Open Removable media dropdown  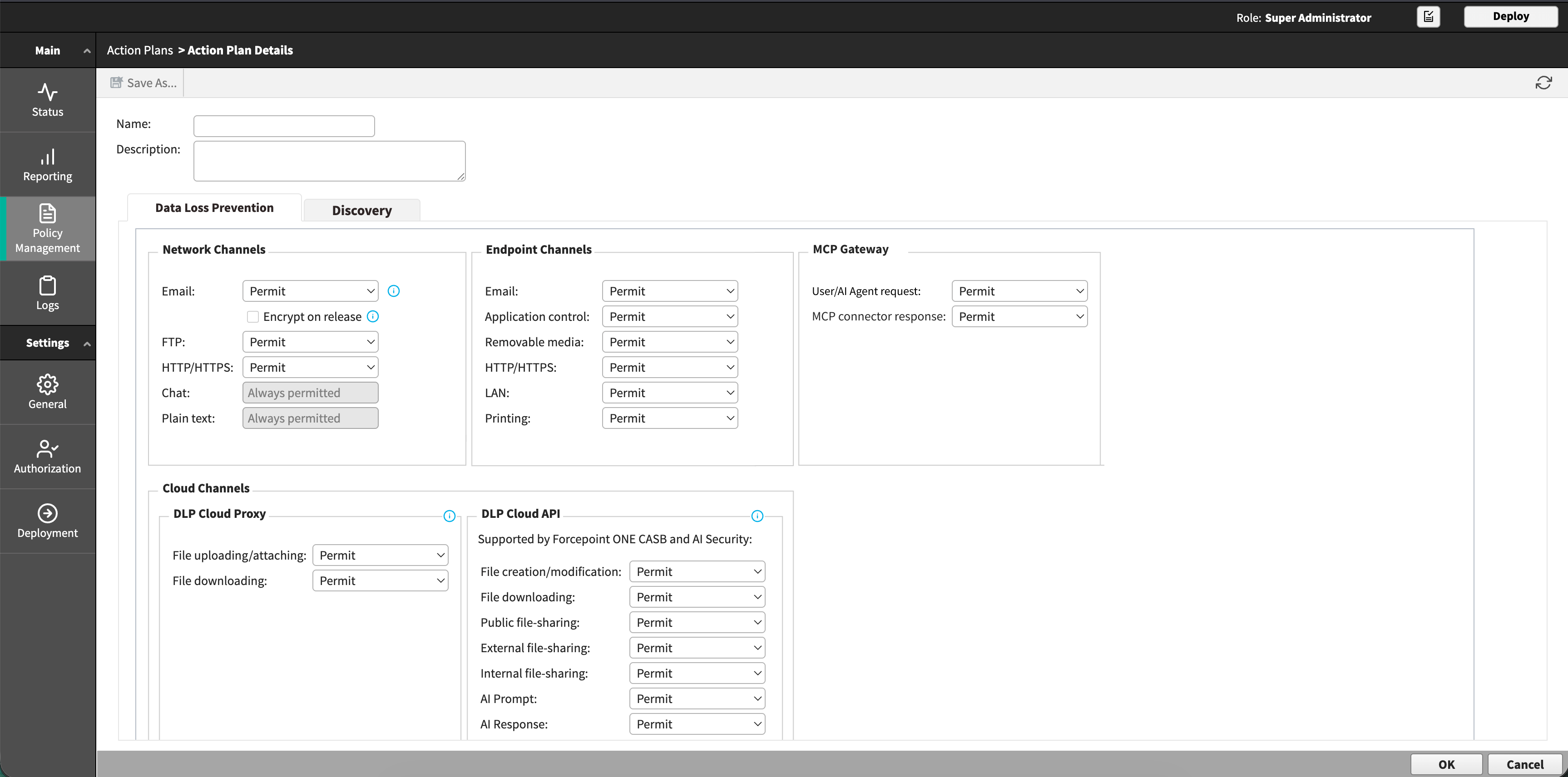[x=670, y=342]
